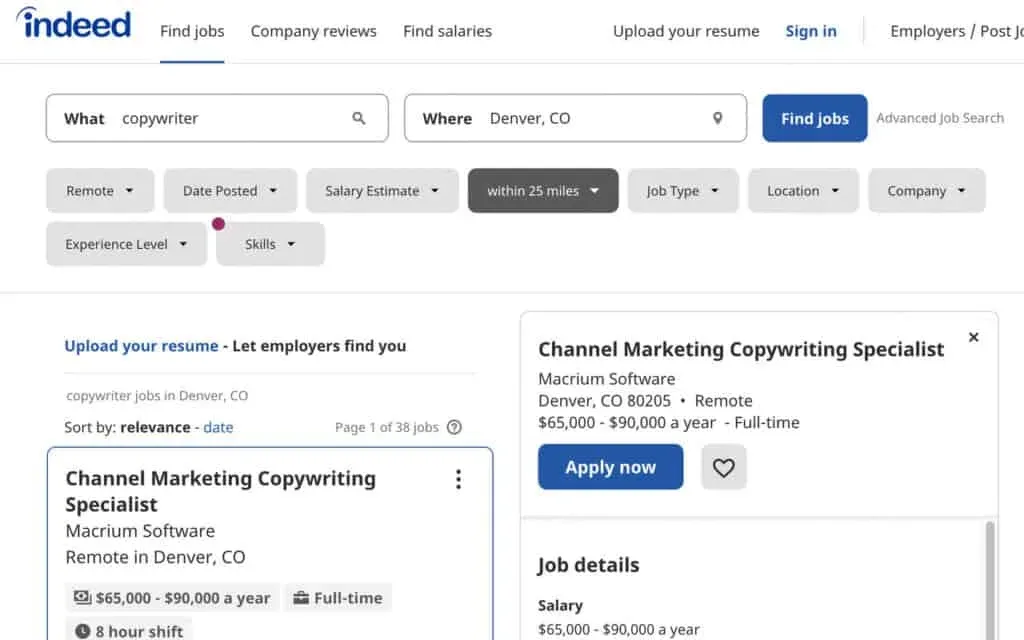The image size is (1024, 640).
Task: Save job with the heart icon
Action: point(724,467)
